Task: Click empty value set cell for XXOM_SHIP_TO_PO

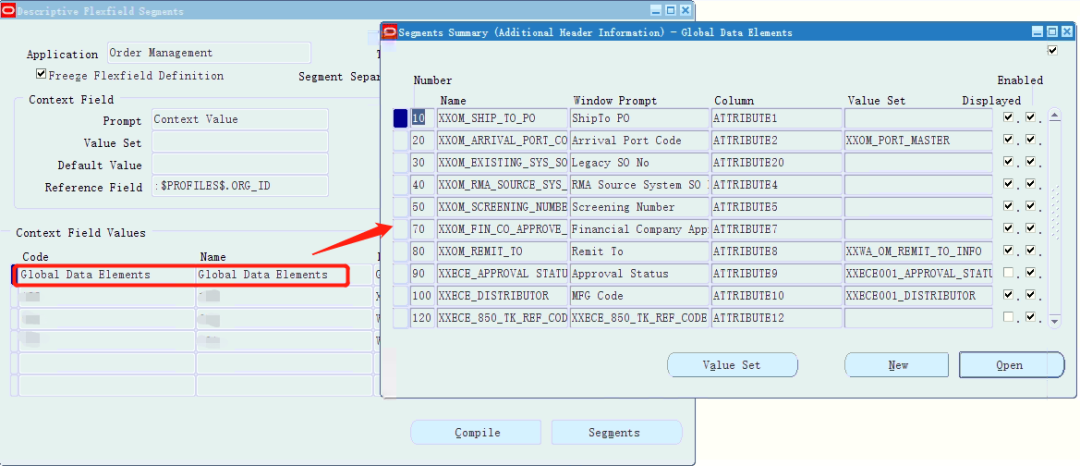Action: click(x=919, y=118)
